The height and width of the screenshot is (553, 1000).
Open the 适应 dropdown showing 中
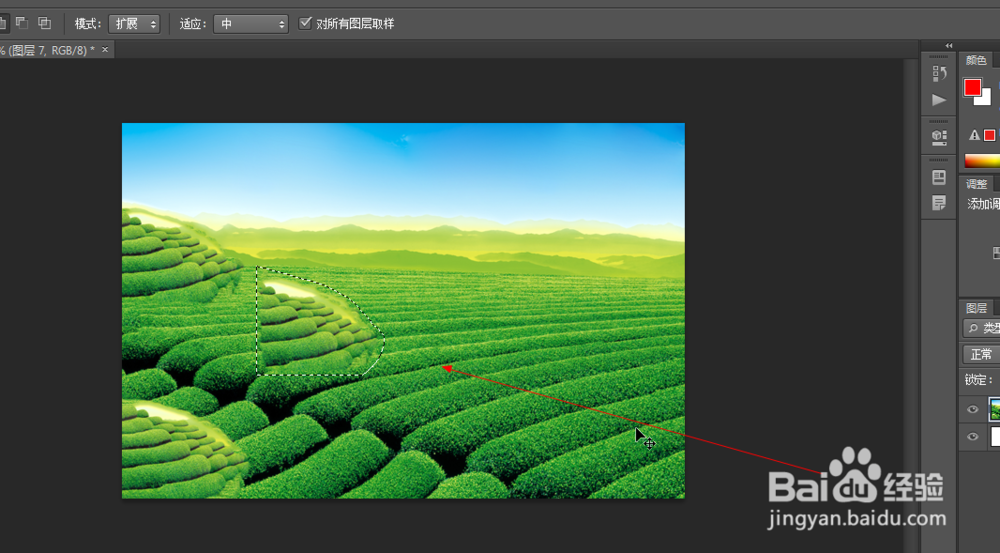click(x=250, y=24)
